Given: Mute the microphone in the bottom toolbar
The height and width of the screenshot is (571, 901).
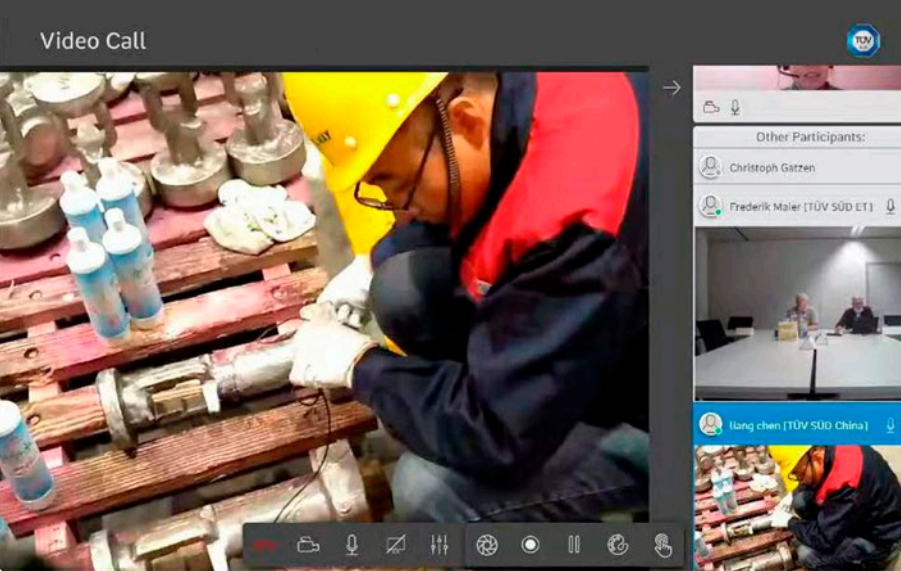Looking at the screenshot, I should (351, 545).
